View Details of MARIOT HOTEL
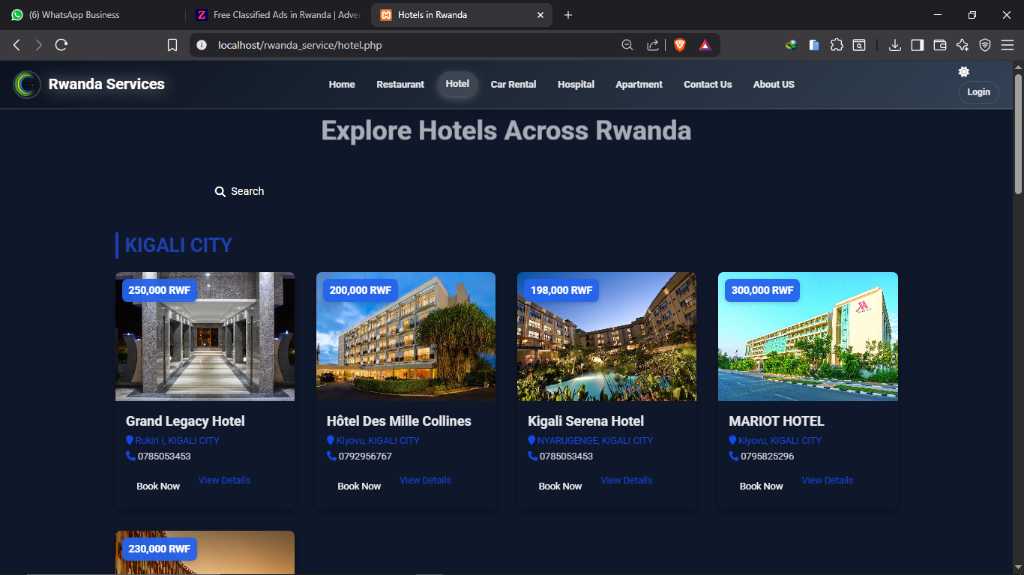 click(x=828, y=480)
